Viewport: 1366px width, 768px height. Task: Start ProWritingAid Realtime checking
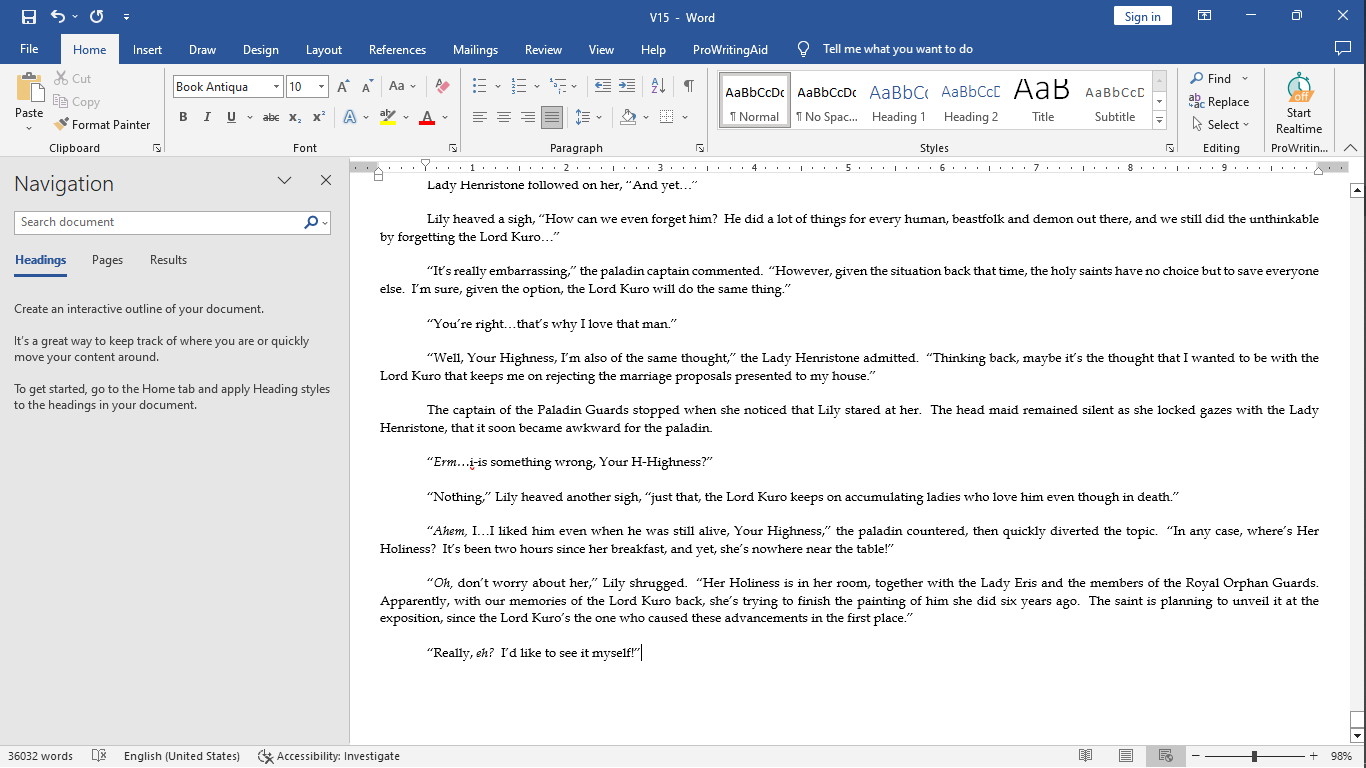point(1298,104)
